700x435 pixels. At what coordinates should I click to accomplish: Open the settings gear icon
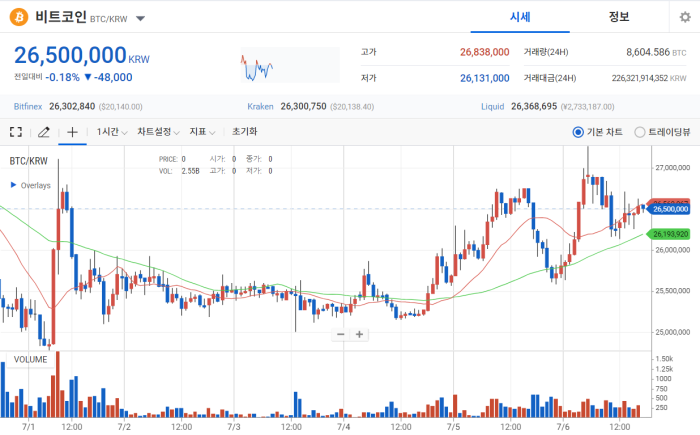click(x=685, y=17)
